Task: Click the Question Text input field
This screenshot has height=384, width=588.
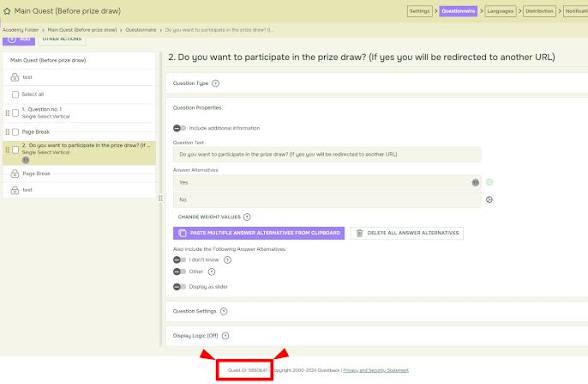Action: [327, 154]
